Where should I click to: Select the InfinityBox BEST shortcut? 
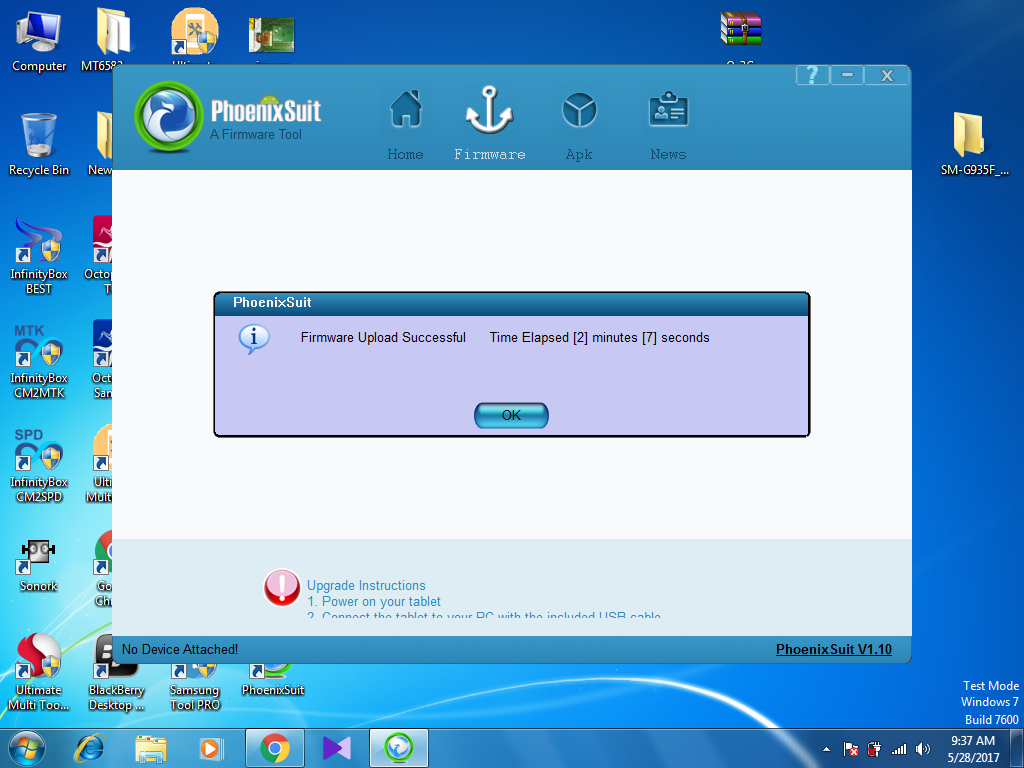pyautogui.click(x=39, y=256)
